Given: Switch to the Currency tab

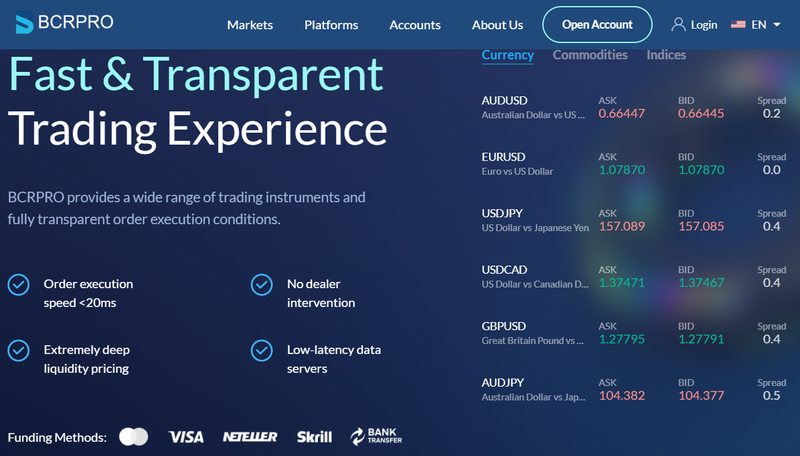Looking at the screenshot, I should pos(508,55).
